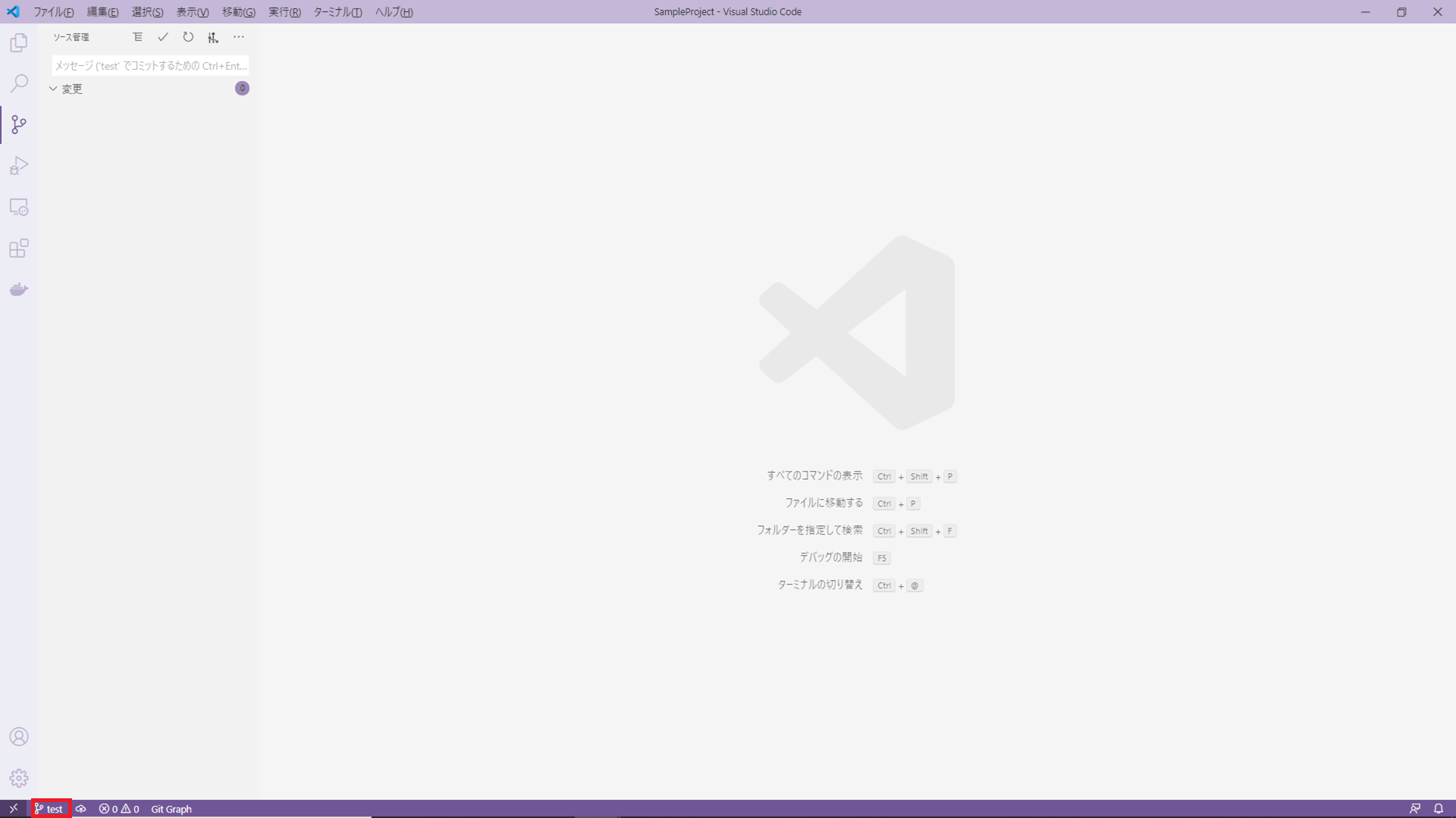Click the remote window icon in status bar
The width and height of the screenshot is (1456, 818).
(14, 809)
